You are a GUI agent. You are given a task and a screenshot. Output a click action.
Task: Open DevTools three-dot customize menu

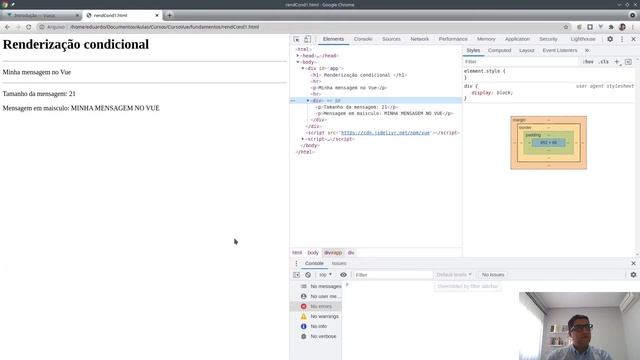point(622,39)
